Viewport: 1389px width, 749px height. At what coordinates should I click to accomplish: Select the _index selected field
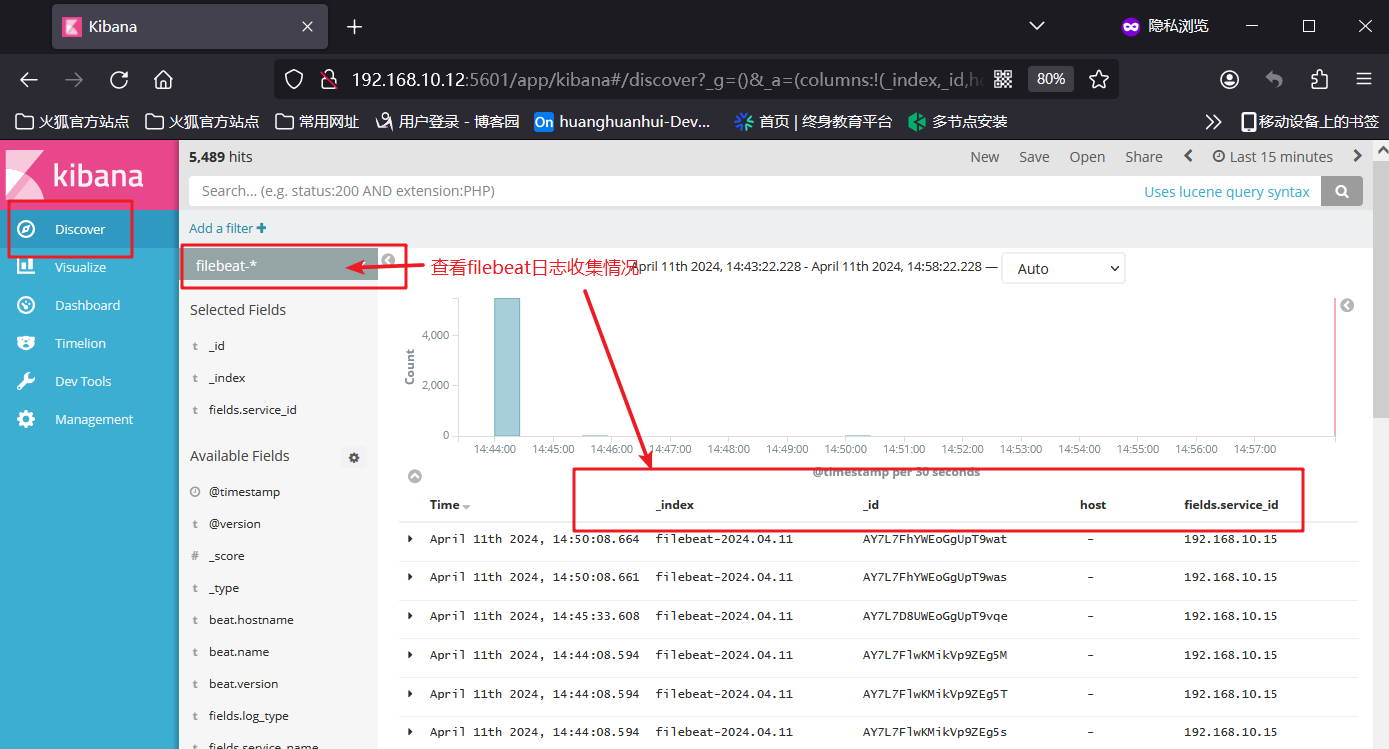click(x=227, y=378)
